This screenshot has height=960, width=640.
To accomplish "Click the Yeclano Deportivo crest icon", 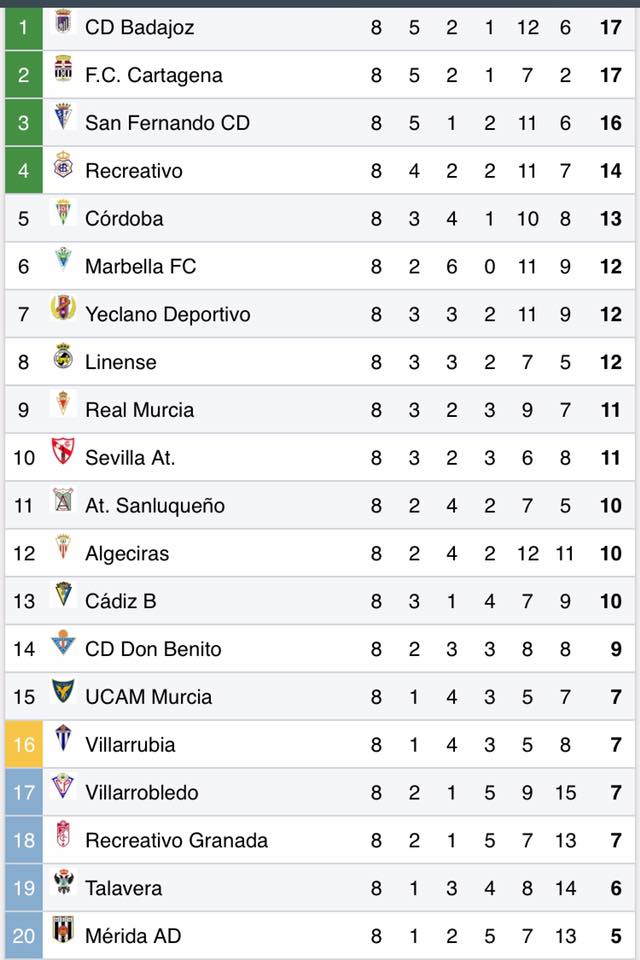I will [63, 309].
